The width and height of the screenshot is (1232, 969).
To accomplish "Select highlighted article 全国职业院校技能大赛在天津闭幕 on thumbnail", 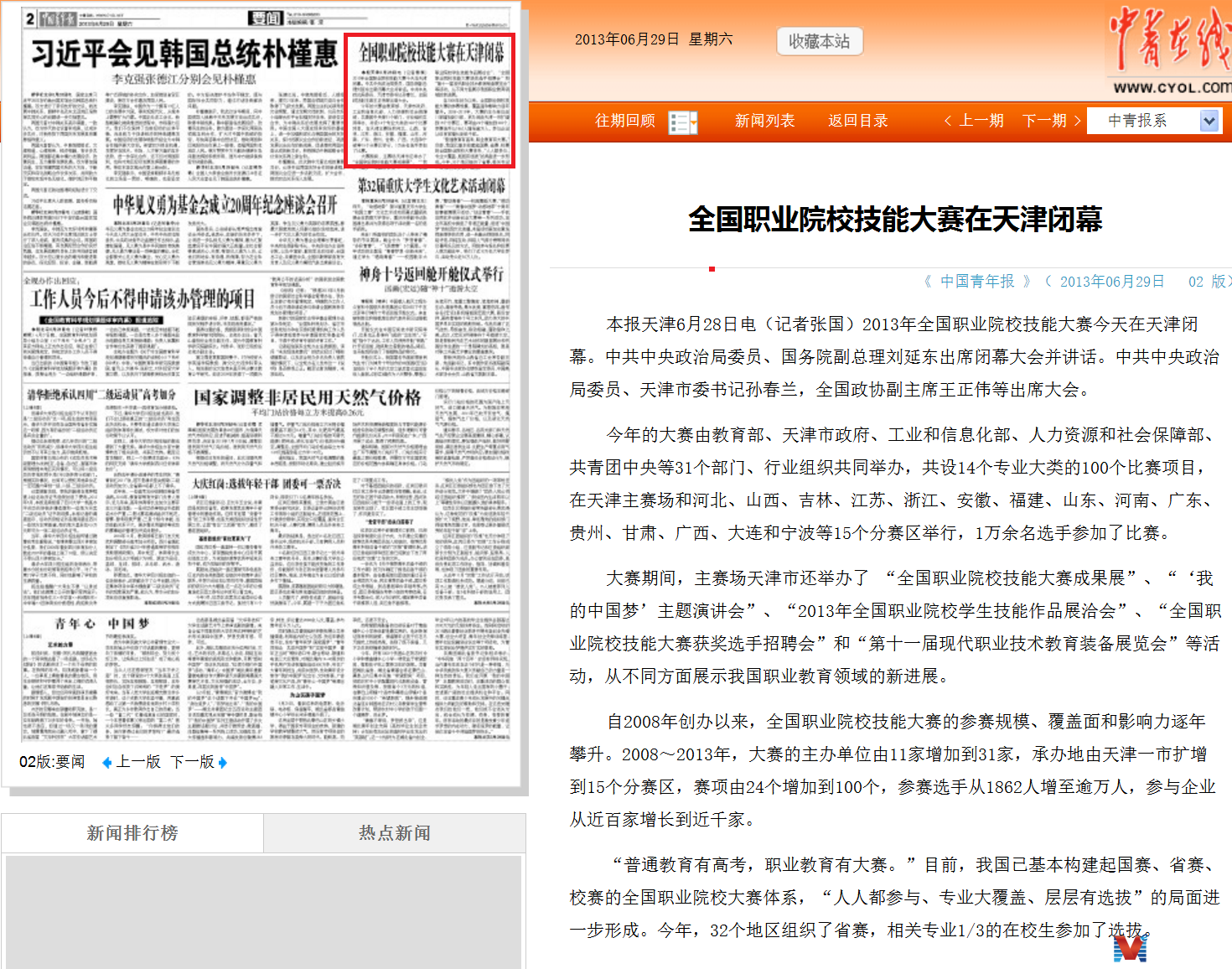I will 431,100.
